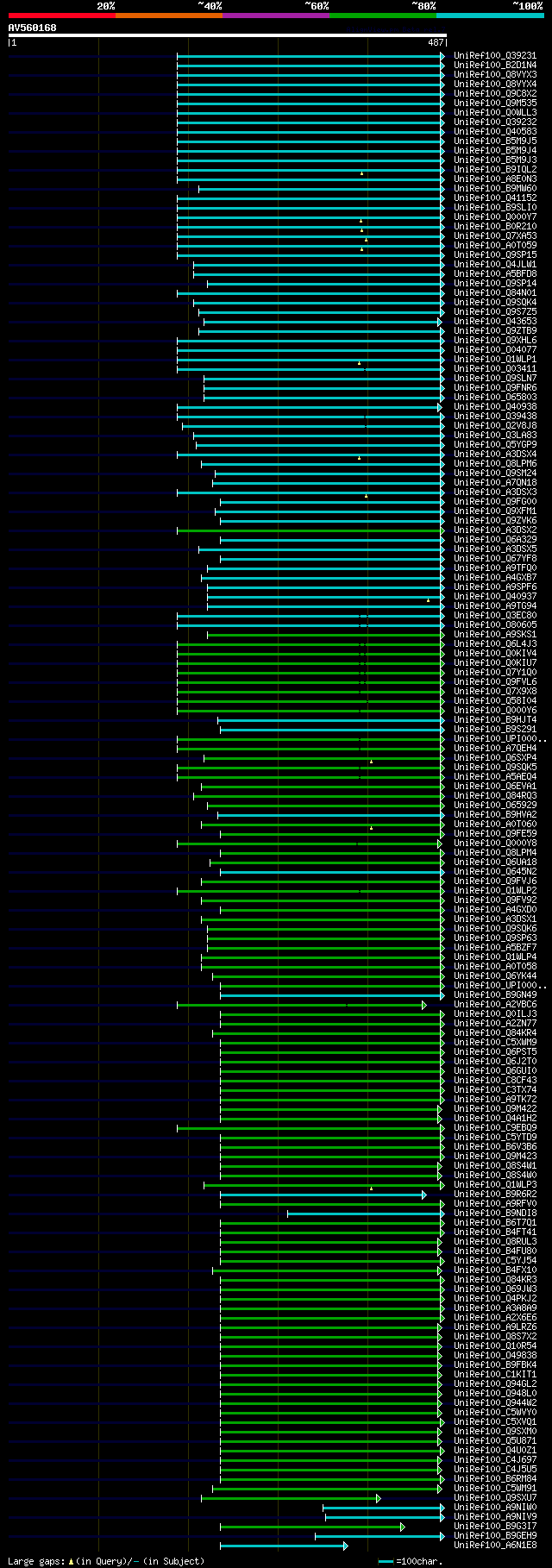Image resolution: width=552 pixels, height=1568 pixels.
Task: Click label UniRef100_C5XVQ1
Action: [495, 1422]
